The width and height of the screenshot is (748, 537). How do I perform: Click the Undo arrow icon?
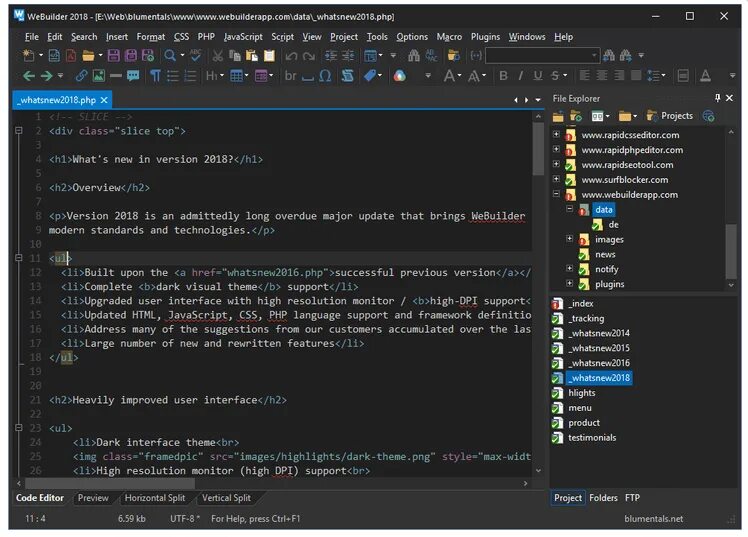pos(291,56)
